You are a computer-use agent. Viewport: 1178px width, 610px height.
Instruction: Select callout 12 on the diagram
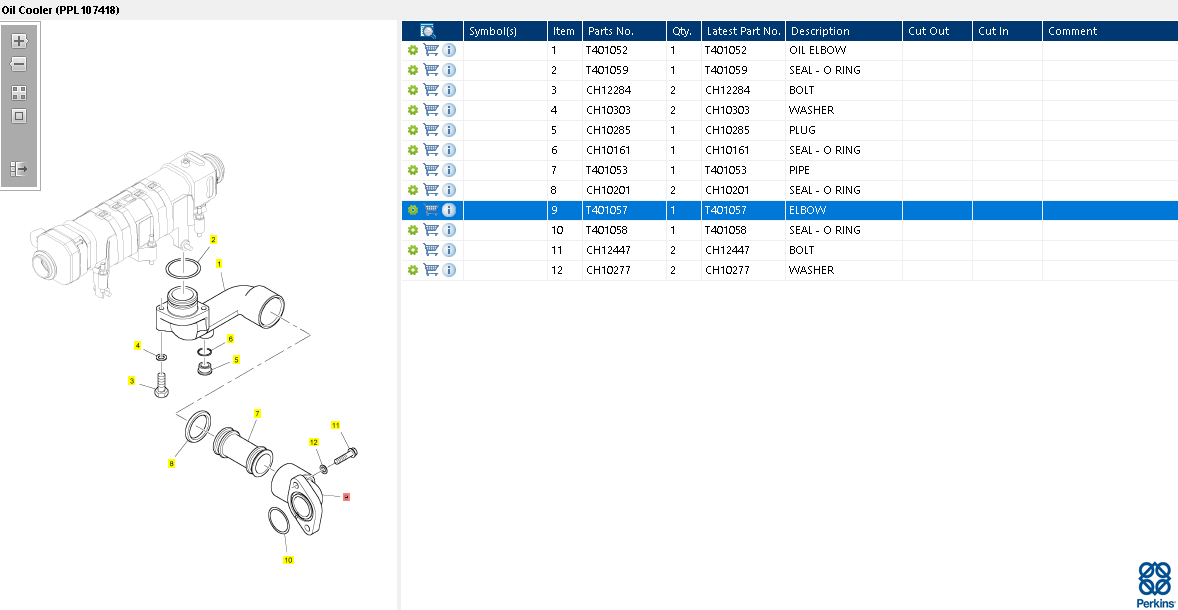pyautogui.click(x=315, y=442)
